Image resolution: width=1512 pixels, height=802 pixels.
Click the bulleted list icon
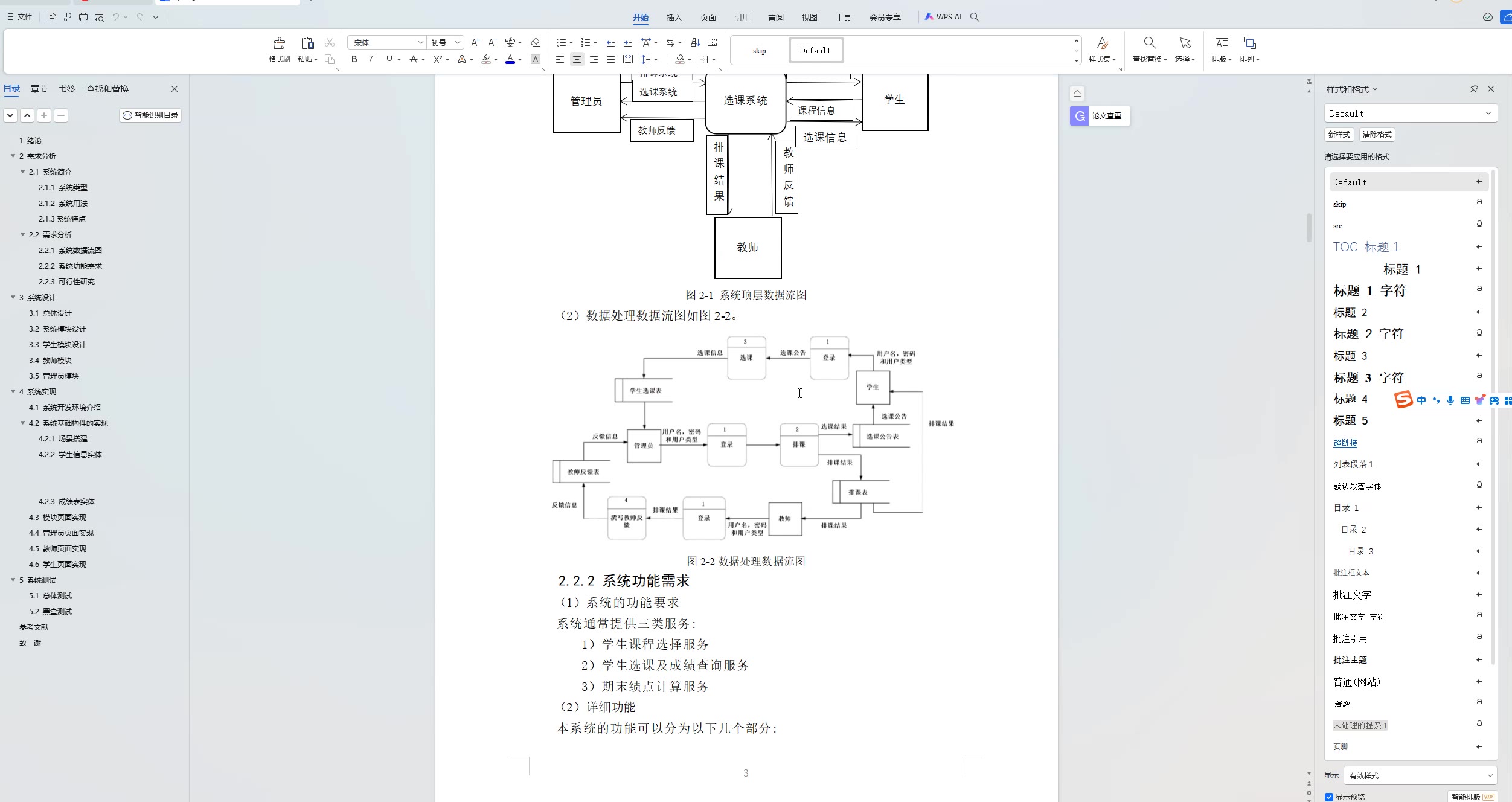(x=561, y=42)
